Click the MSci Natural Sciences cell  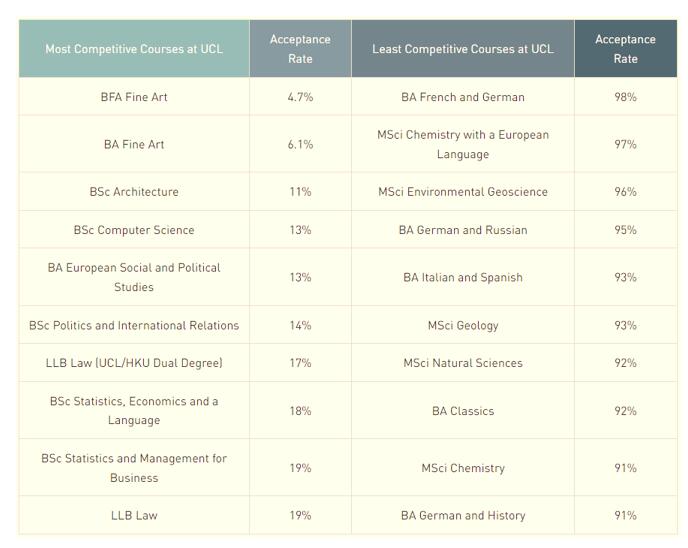pyautogui.click(x=462, y=363)
